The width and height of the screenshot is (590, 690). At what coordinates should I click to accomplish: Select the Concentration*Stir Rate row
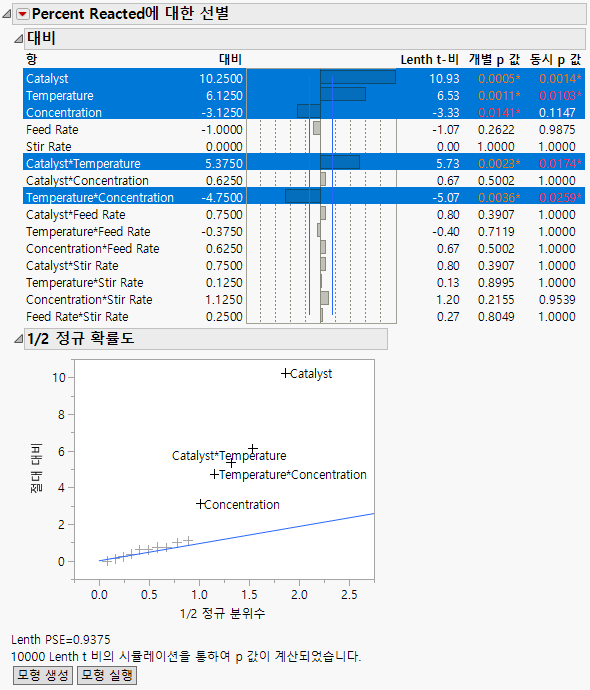[304, 300]
